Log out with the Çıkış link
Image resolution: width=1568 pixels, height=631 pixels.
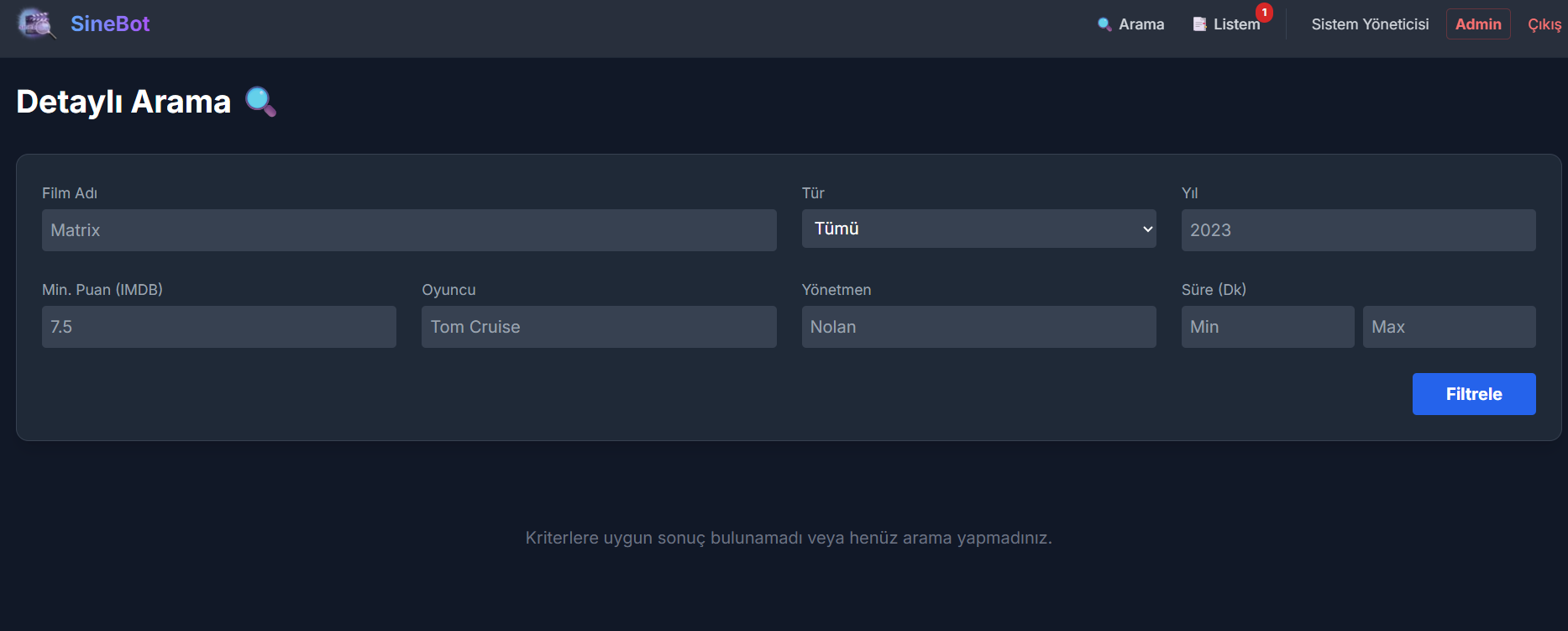1544,24
